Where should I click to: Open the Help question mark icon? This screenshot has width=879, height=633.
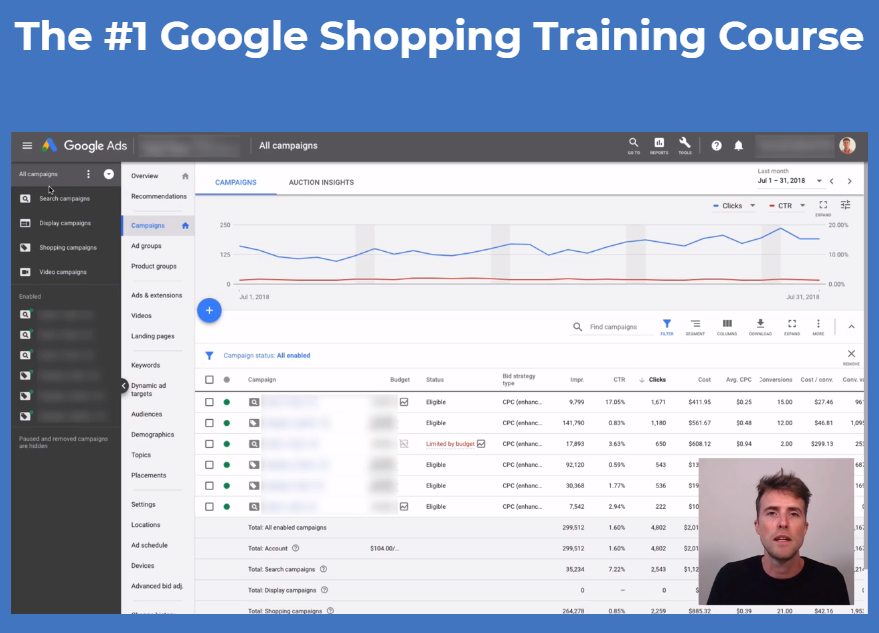click(716, 146)
